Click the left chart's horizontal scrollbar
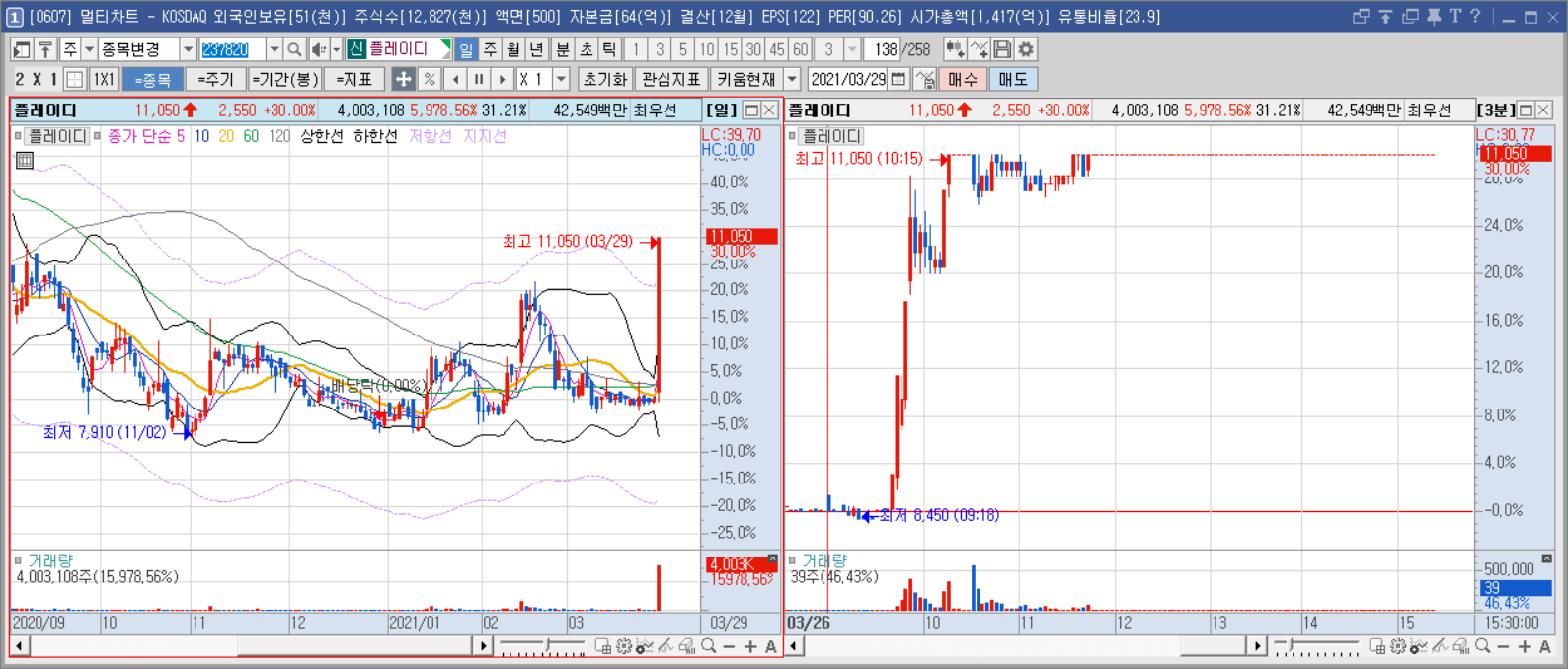The height and width of the screenshot is (669, 1568). pos(251,646)
